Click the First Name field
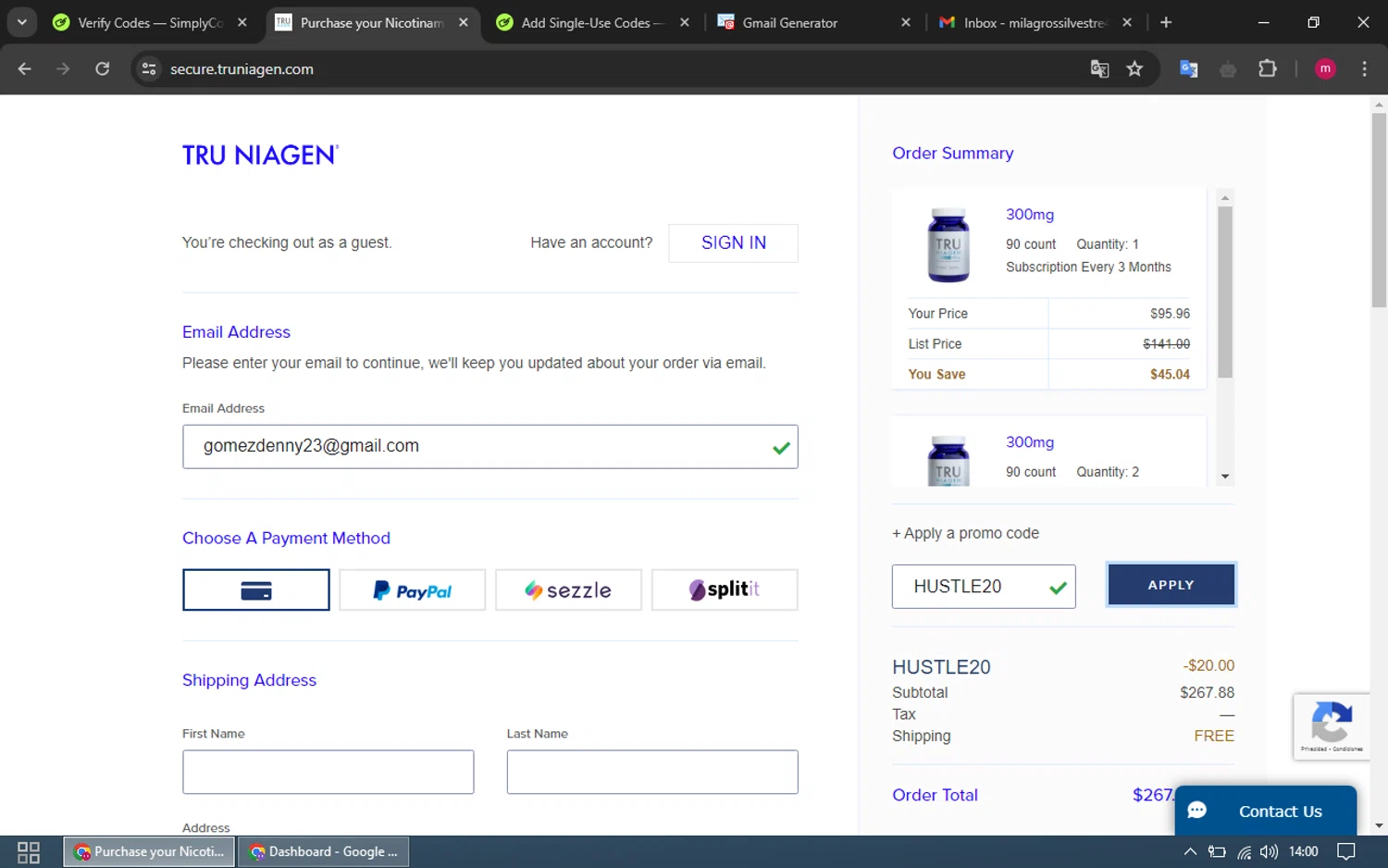 [x=328, y=772]
